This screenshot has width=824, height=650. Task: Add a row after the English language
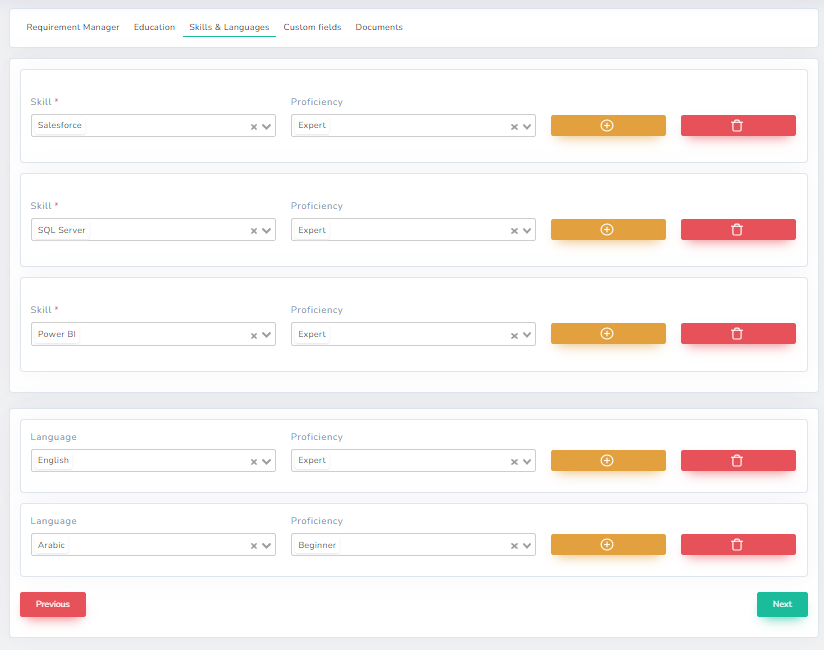[607, 460]
